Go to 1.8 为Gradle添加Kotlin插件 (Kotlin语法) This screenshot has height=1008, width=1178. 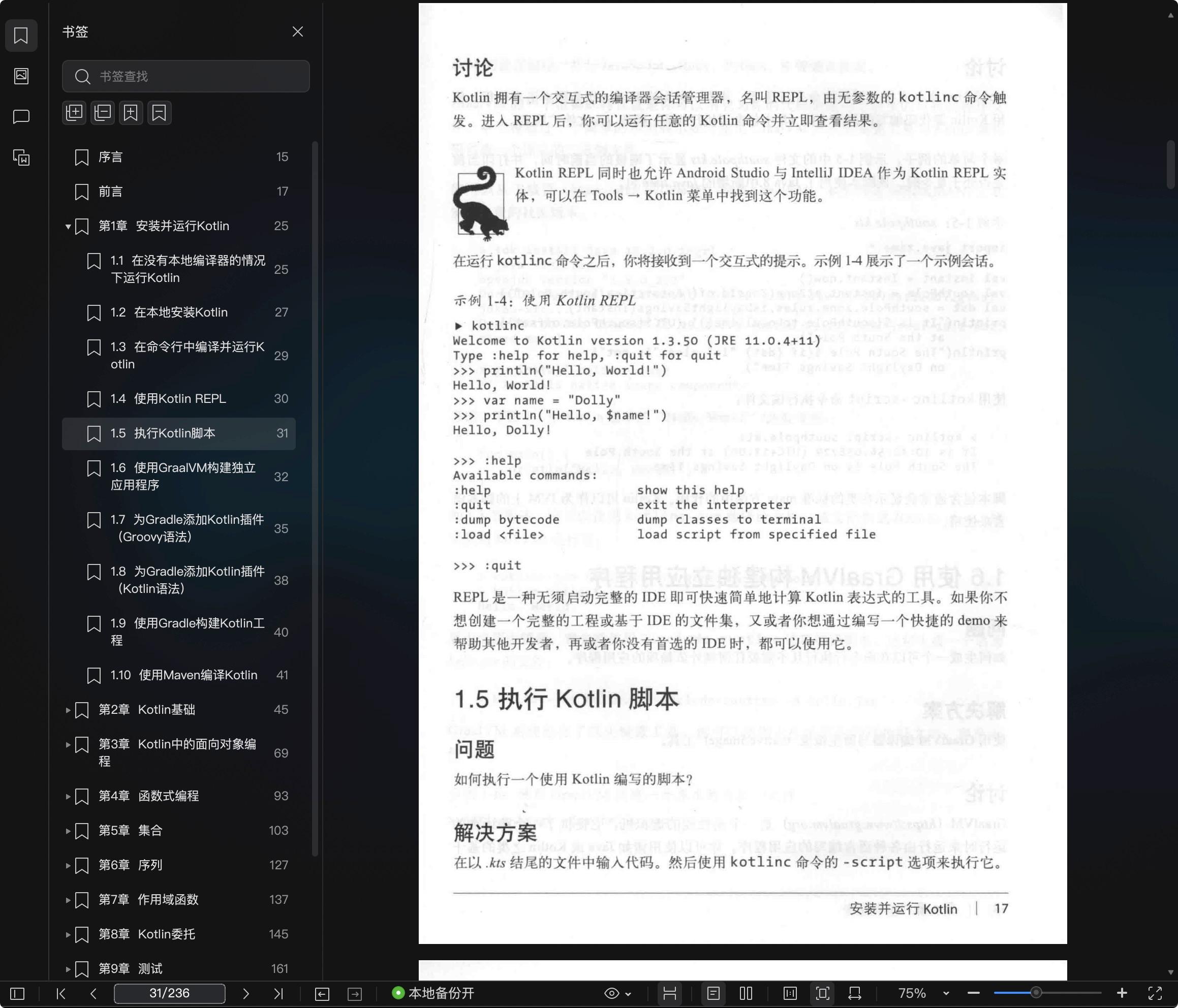[178, 580]
